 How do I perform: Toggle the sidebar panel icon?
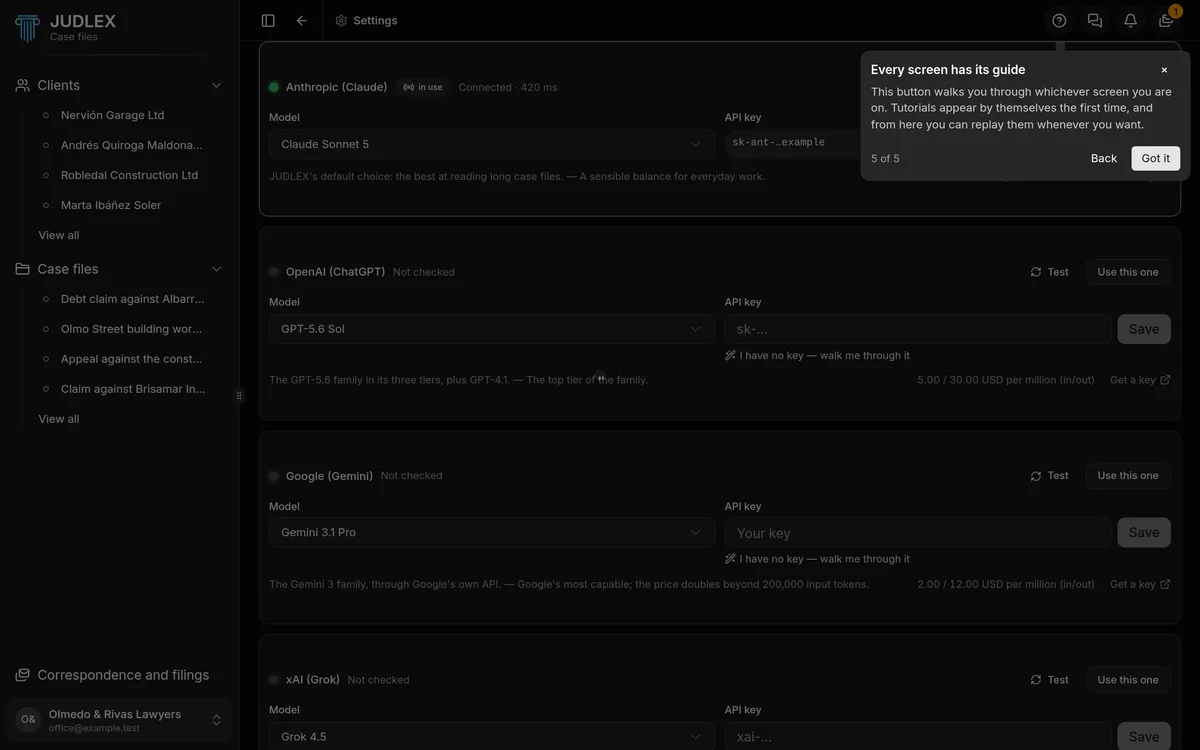coord(268,20)
